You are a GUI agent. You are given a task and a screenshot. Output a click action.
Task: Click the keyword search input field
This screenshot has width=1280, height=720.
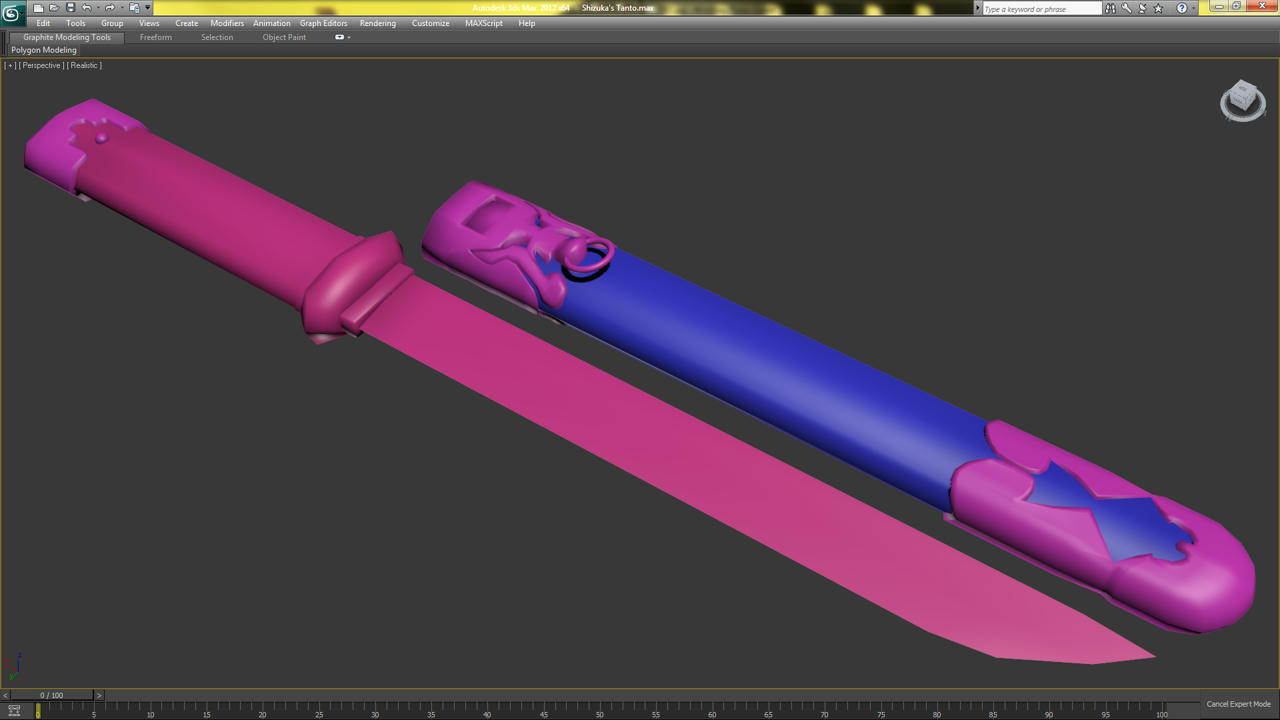pos(1041,8)
